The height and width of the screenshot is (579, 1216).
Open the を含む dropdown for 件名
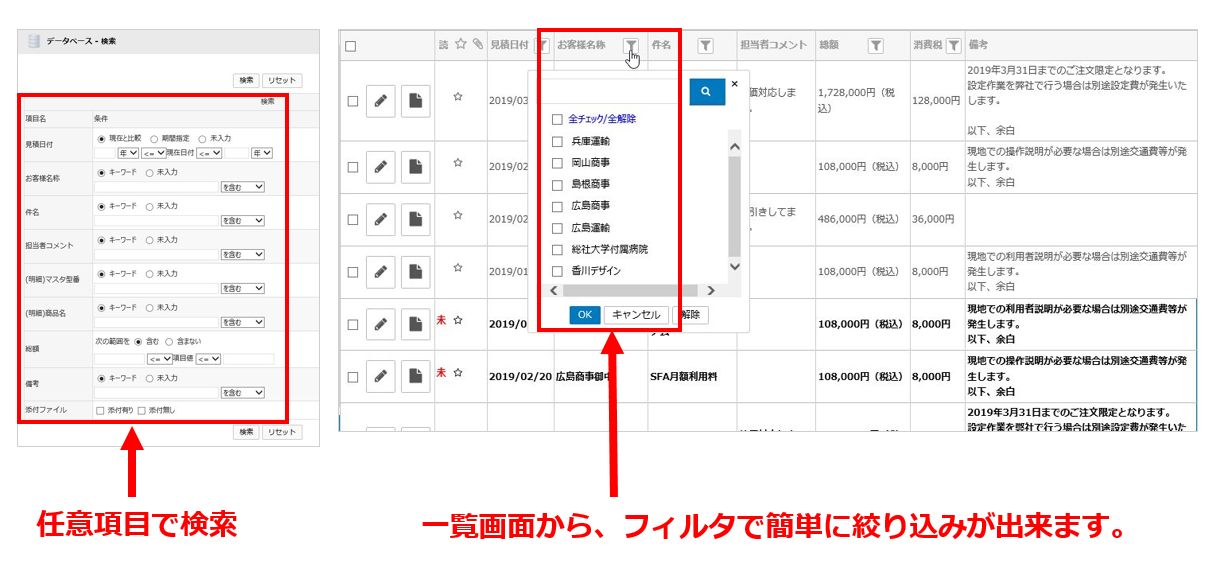pyautogui.click(x=242, y=220)
